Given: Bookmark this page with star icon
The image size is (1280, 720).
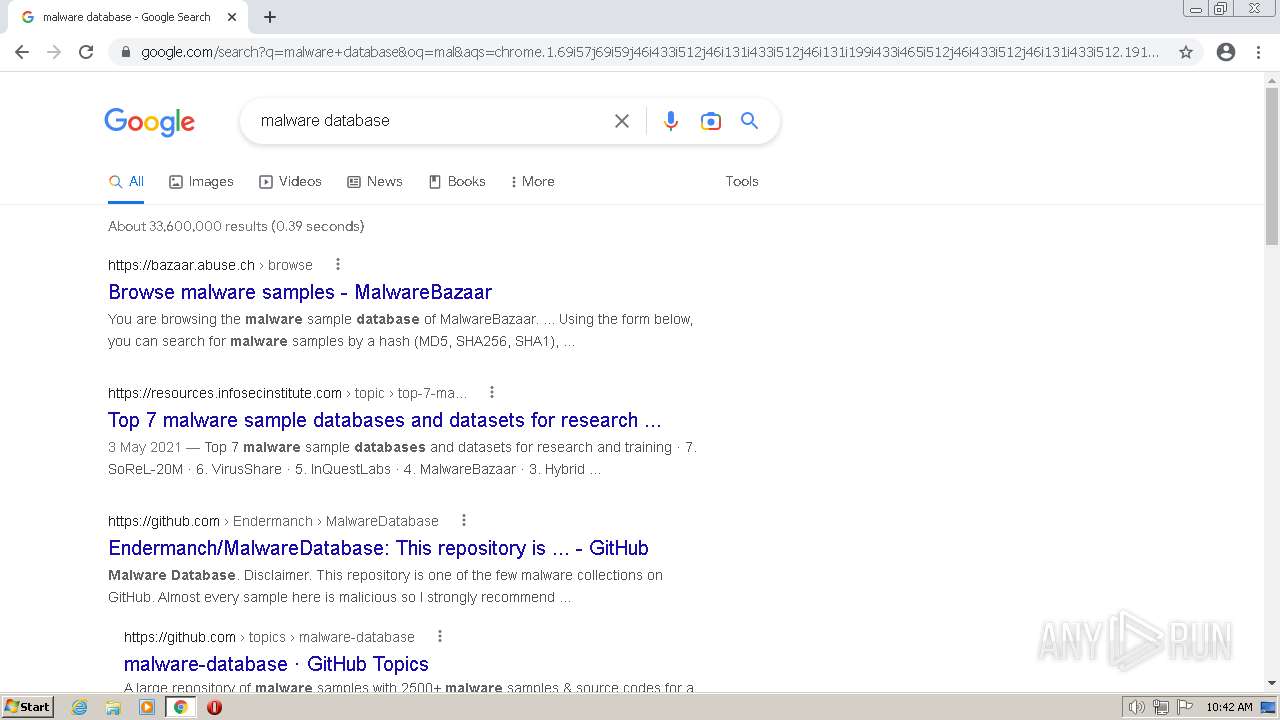Looking at the screenshot, I should click(1186, 52).
